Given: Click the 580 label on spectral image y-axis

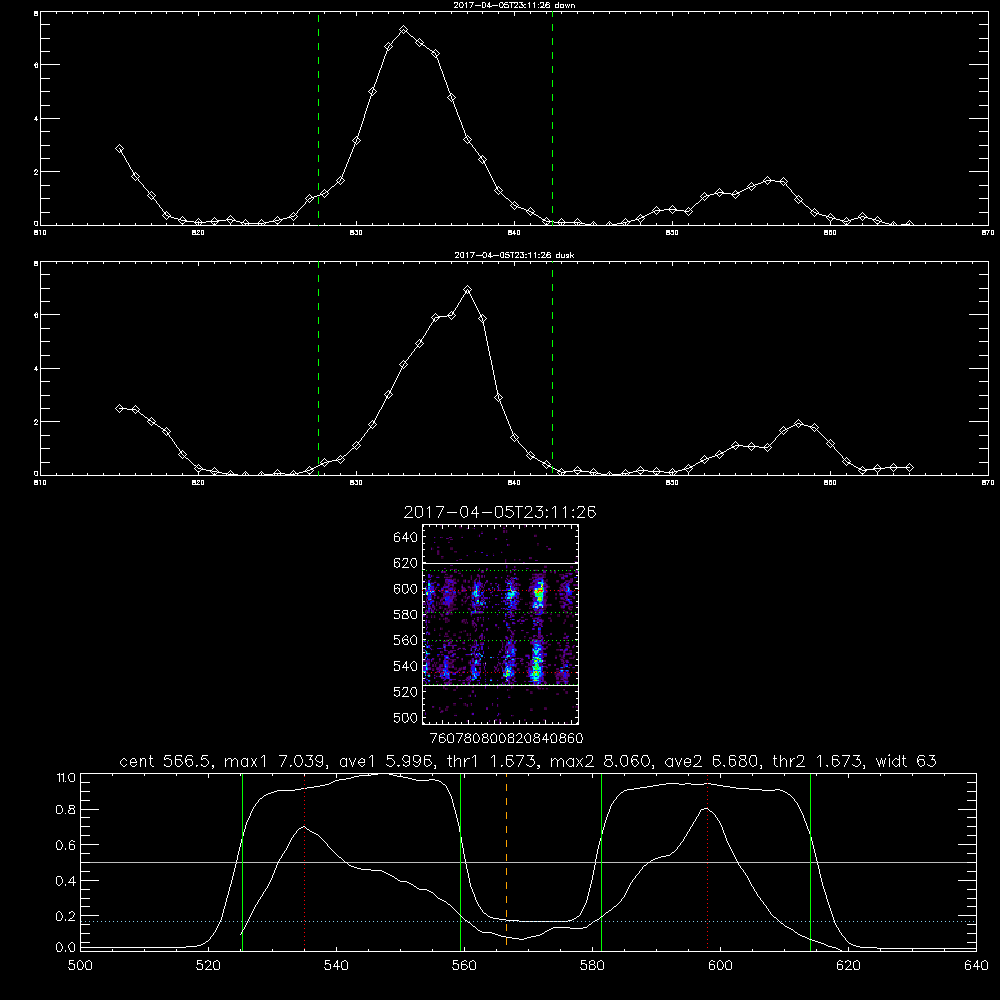Looking at the screenshot, I should [406, 615].
